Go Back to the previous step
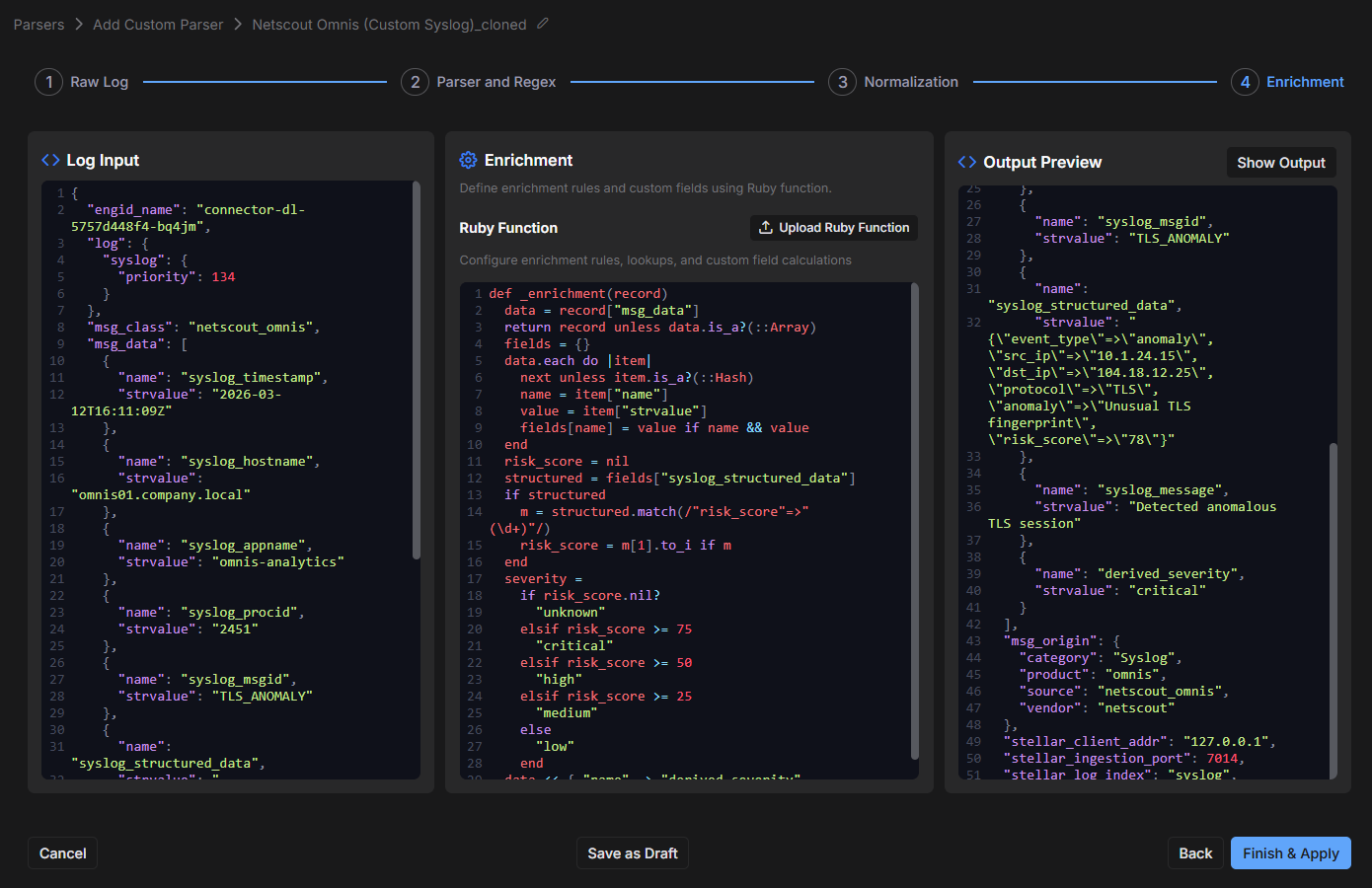 [x=1194, y=853]
